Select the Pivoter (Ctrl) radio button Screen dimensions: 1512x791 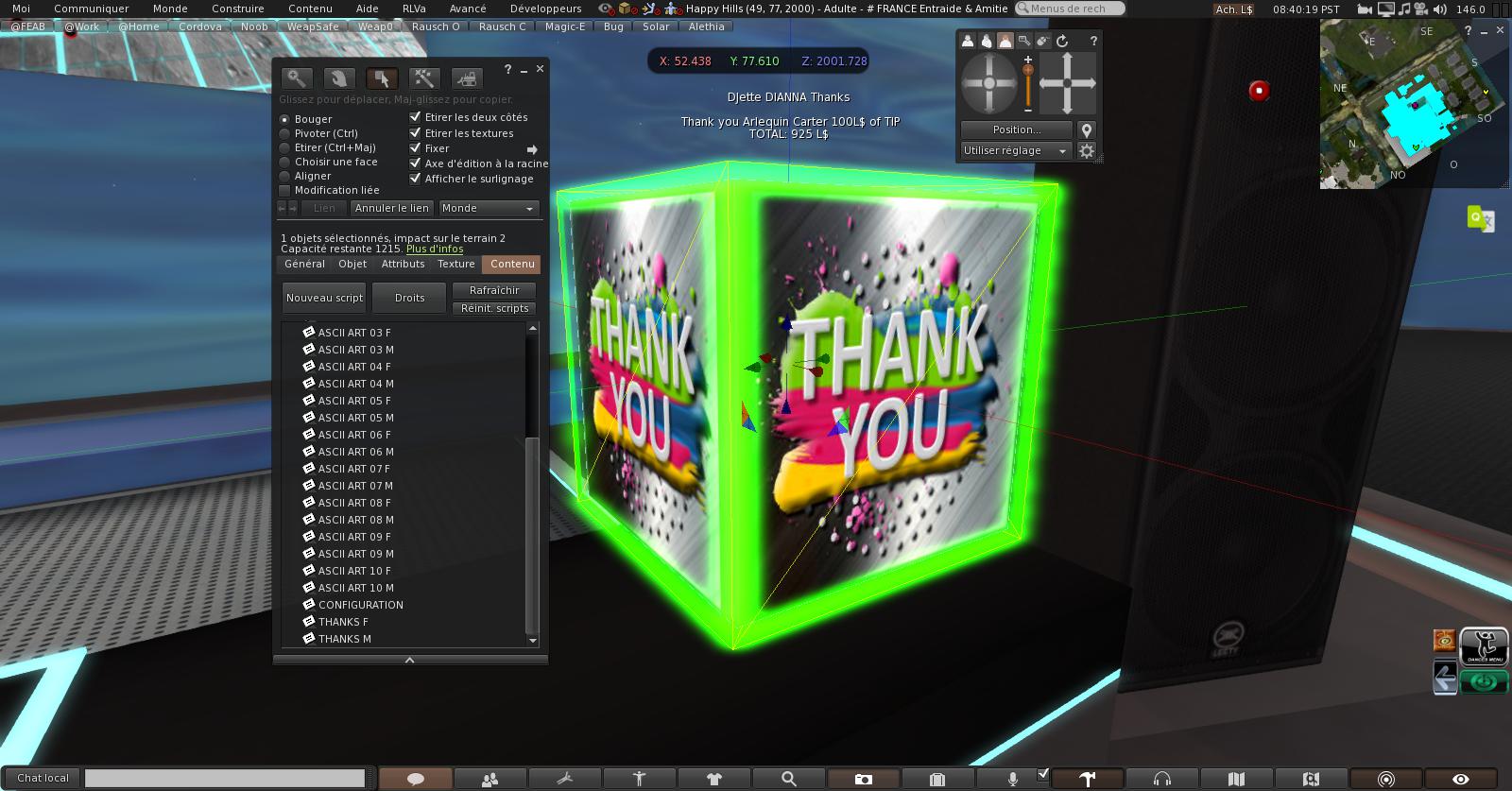point(284,134)
